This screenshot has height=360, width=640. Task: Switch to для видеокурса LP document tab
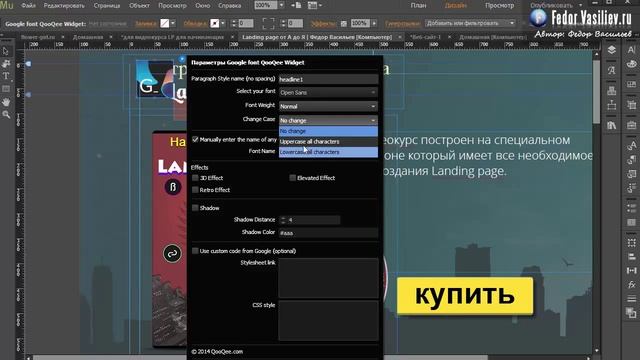coord(173,37)
